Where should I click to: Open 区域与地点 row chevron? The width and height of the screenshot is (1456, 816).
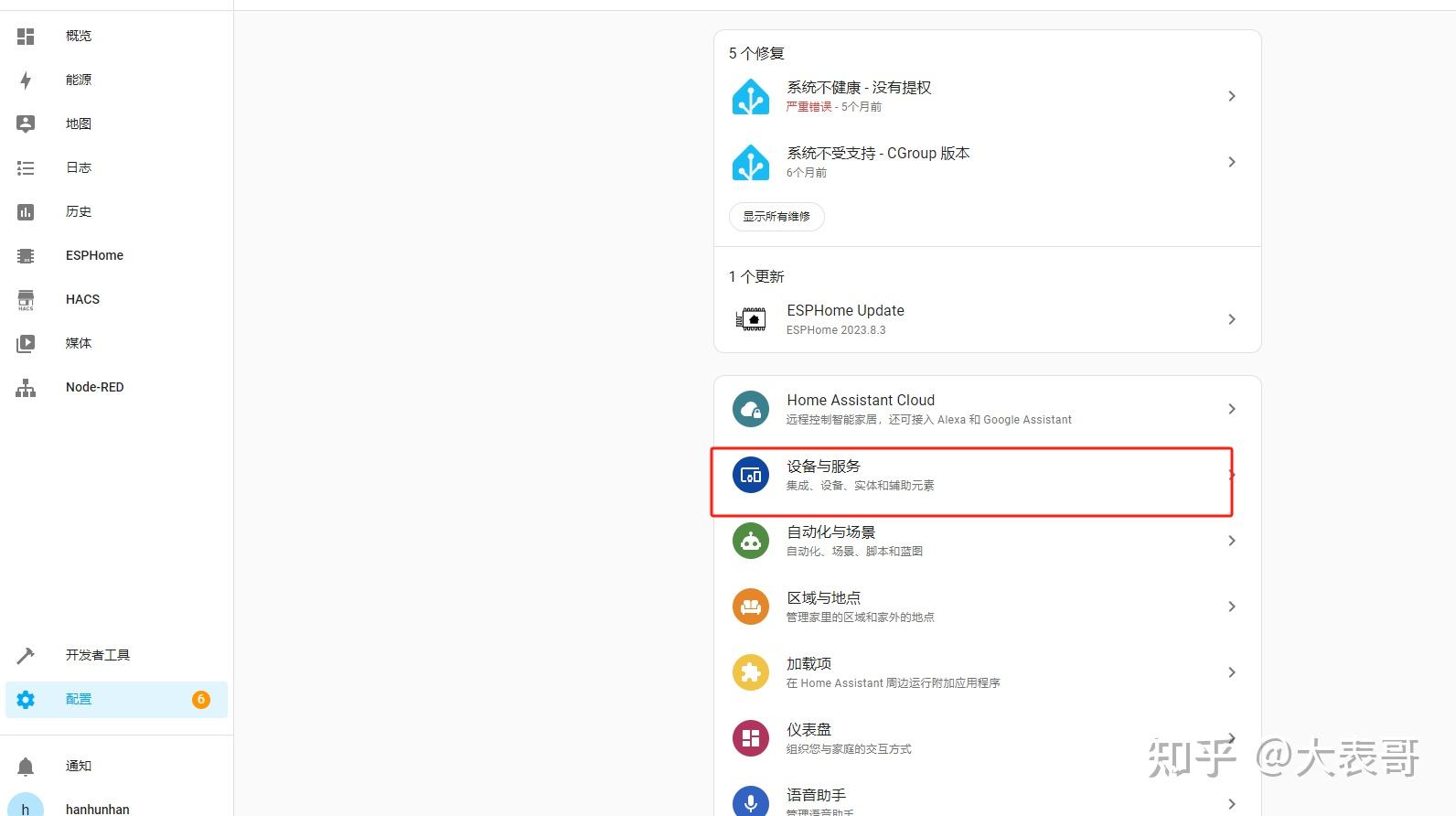click(x=1232, y=607)
